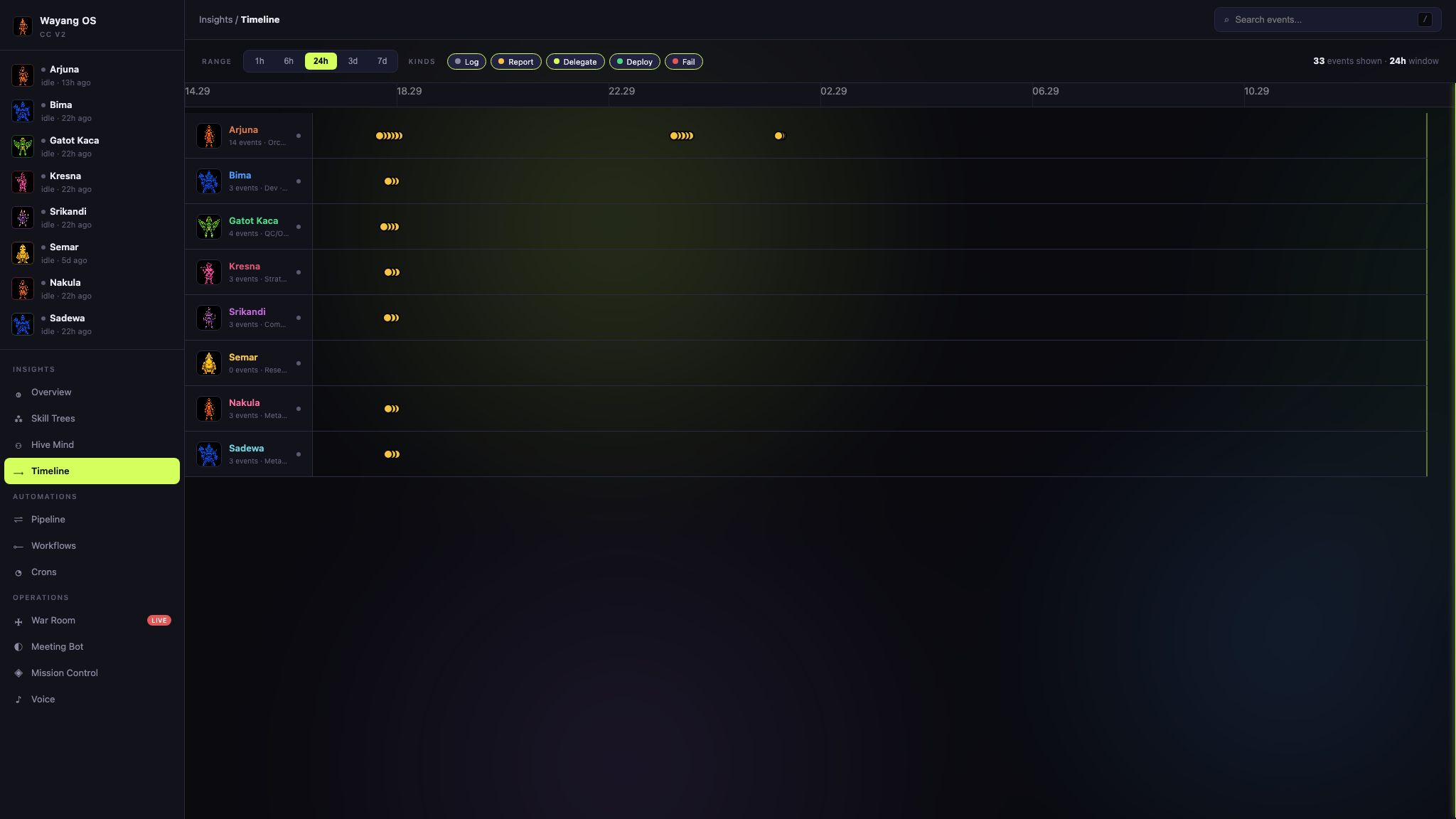Open Srikandi name link in timeline
This screenshot has height=819, width=1456.
point(247,312)
